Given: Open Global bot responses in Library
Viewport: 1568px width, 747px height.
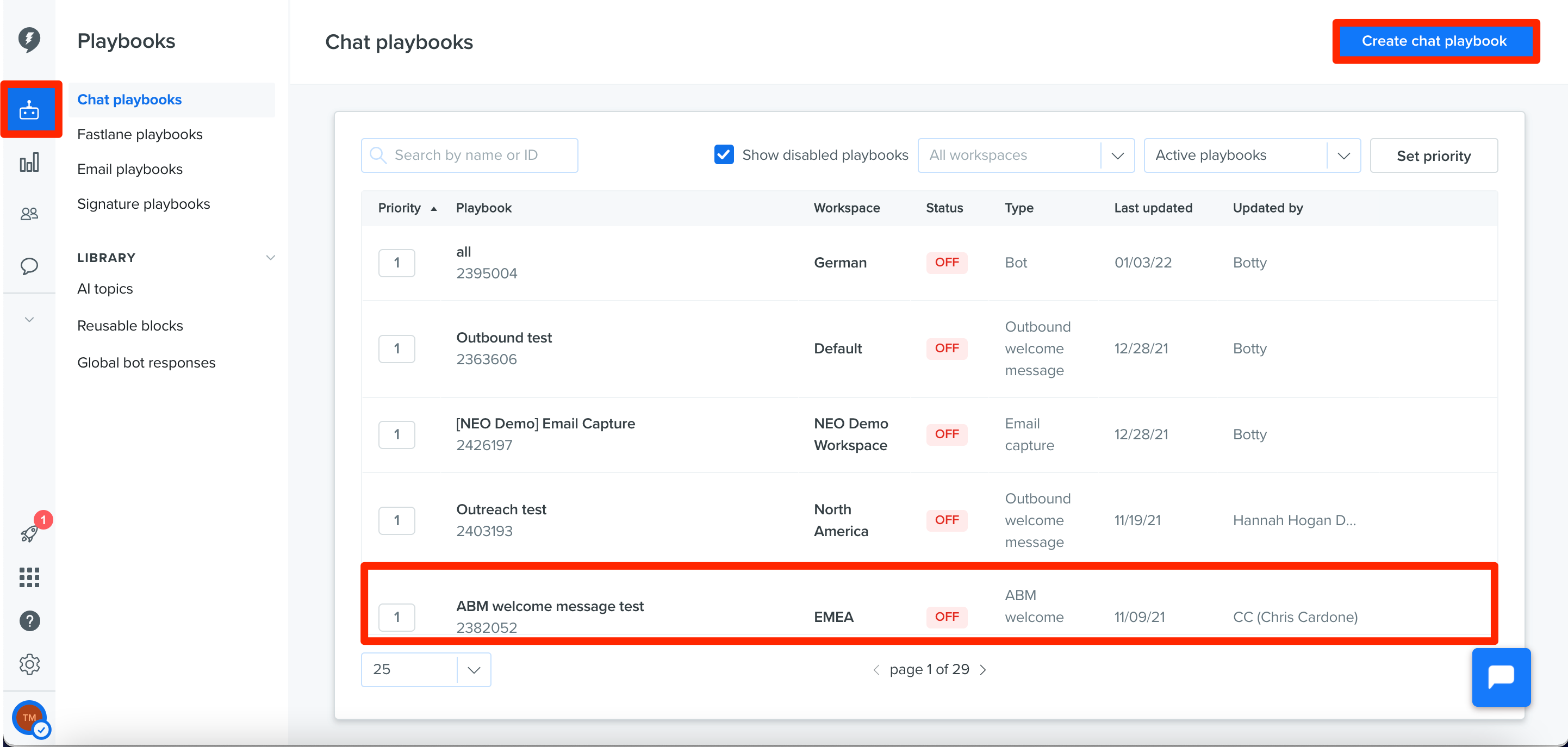Looking at the screenshot, I should 146,362.
